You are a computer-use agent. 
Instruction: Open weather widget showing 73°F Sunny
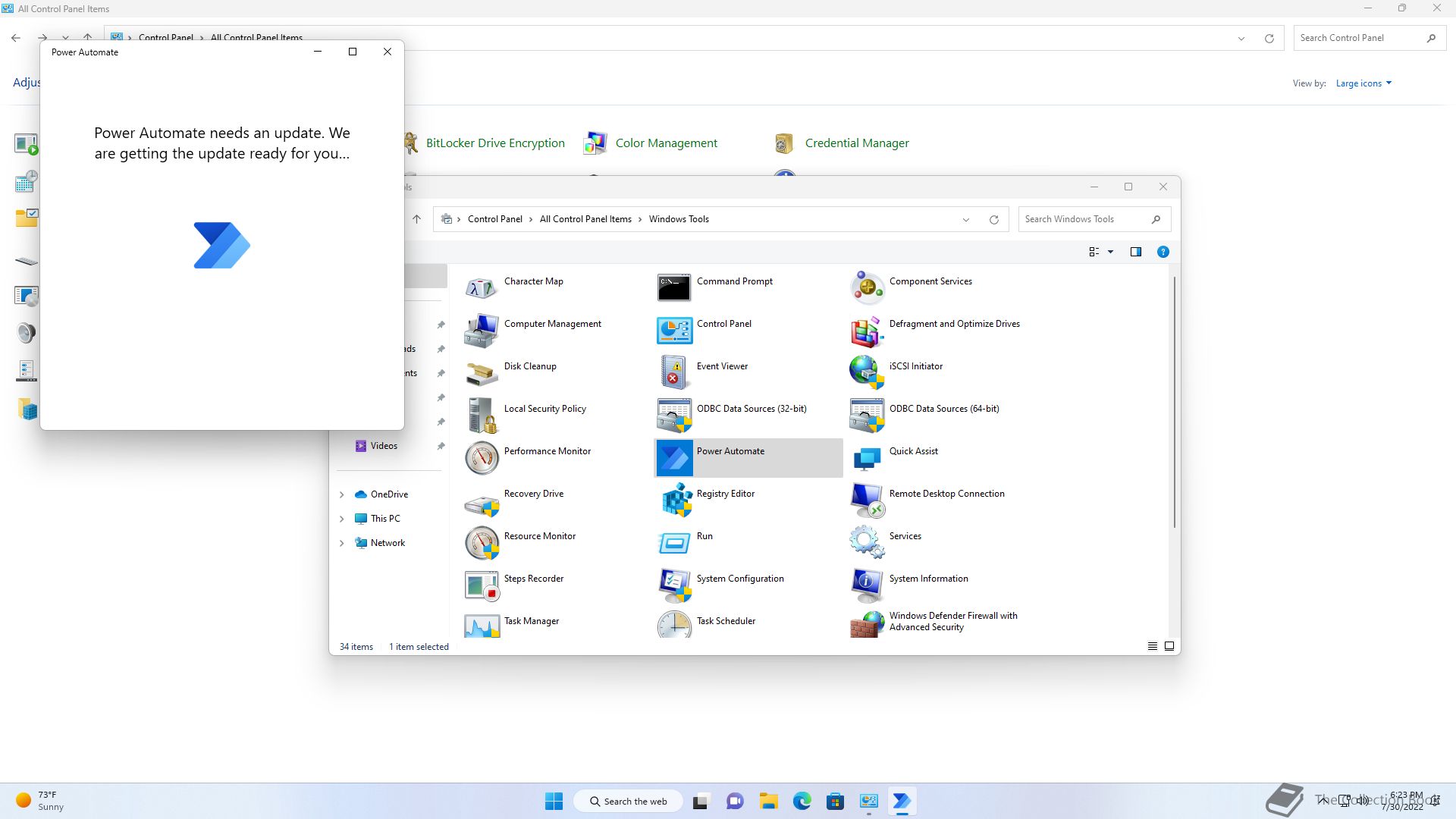pos(39,801)
